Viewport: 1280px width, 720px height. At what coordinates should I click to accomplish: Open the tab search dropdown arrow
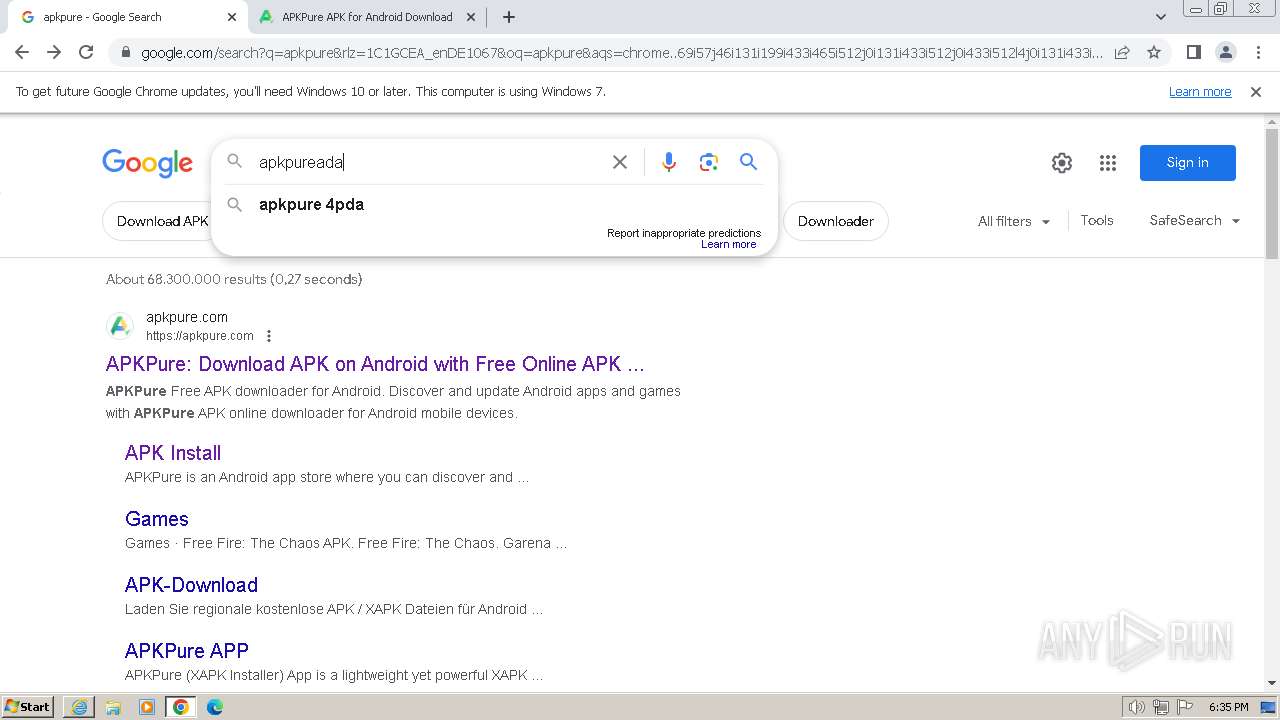point(1161,17)
